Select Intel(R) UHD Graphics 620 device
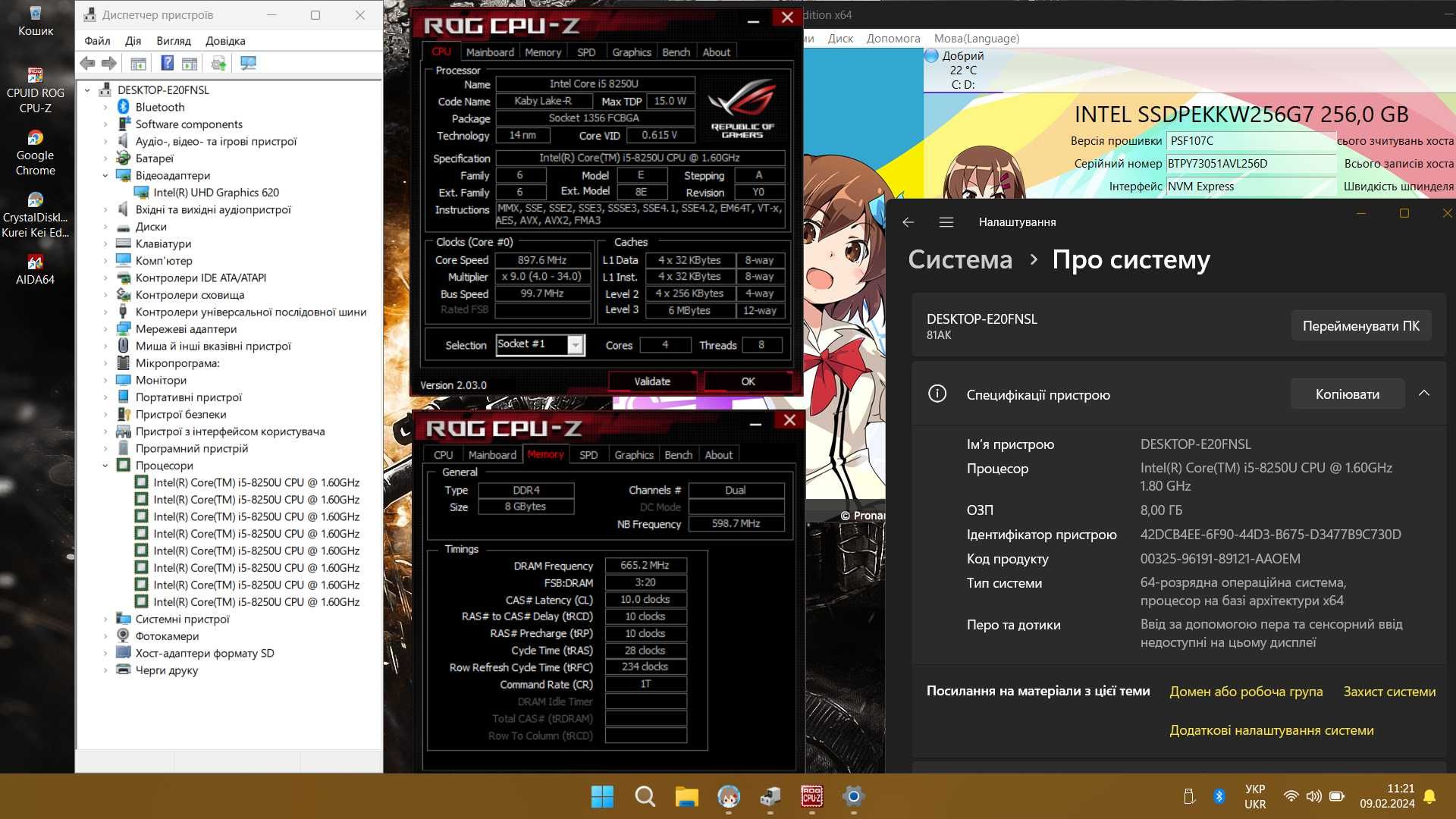The width and height of the screenshot is (1456, 819). [x=215, y=193]
